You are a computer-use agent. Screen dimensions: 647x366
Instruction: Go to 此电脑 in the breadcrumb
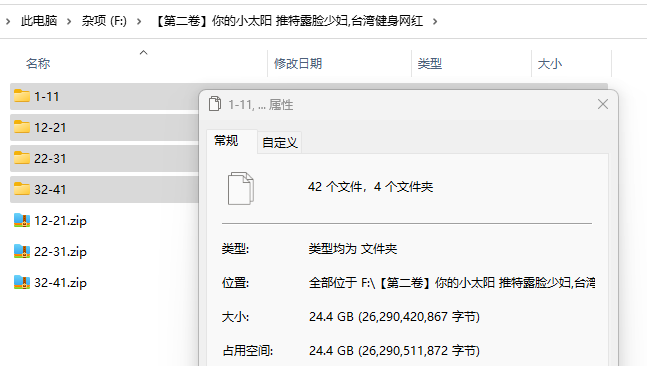click(39, 21)
